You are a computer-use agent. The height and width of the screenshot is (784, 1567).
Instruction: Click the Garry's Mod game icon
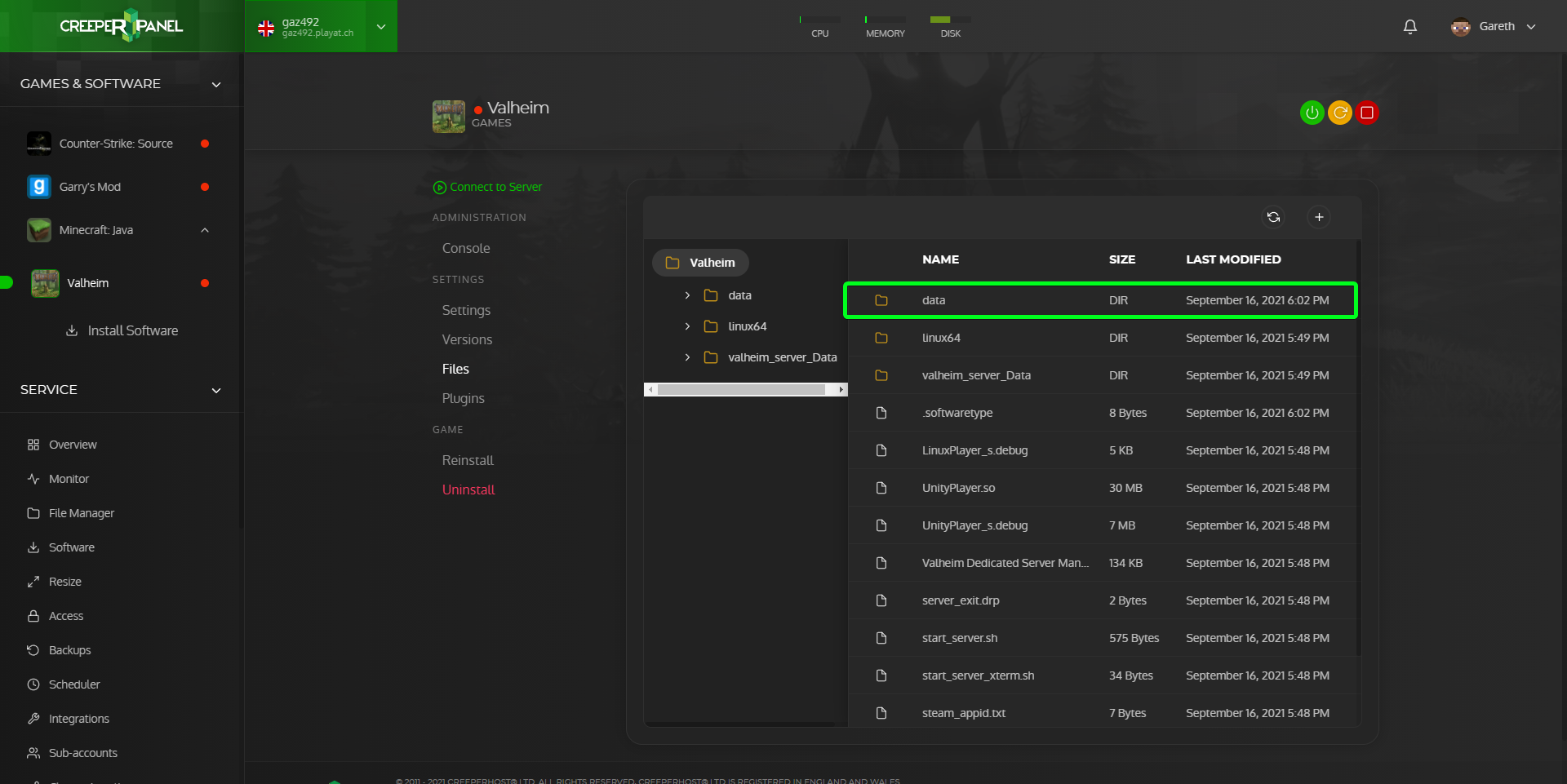click(x=39, y=187)
